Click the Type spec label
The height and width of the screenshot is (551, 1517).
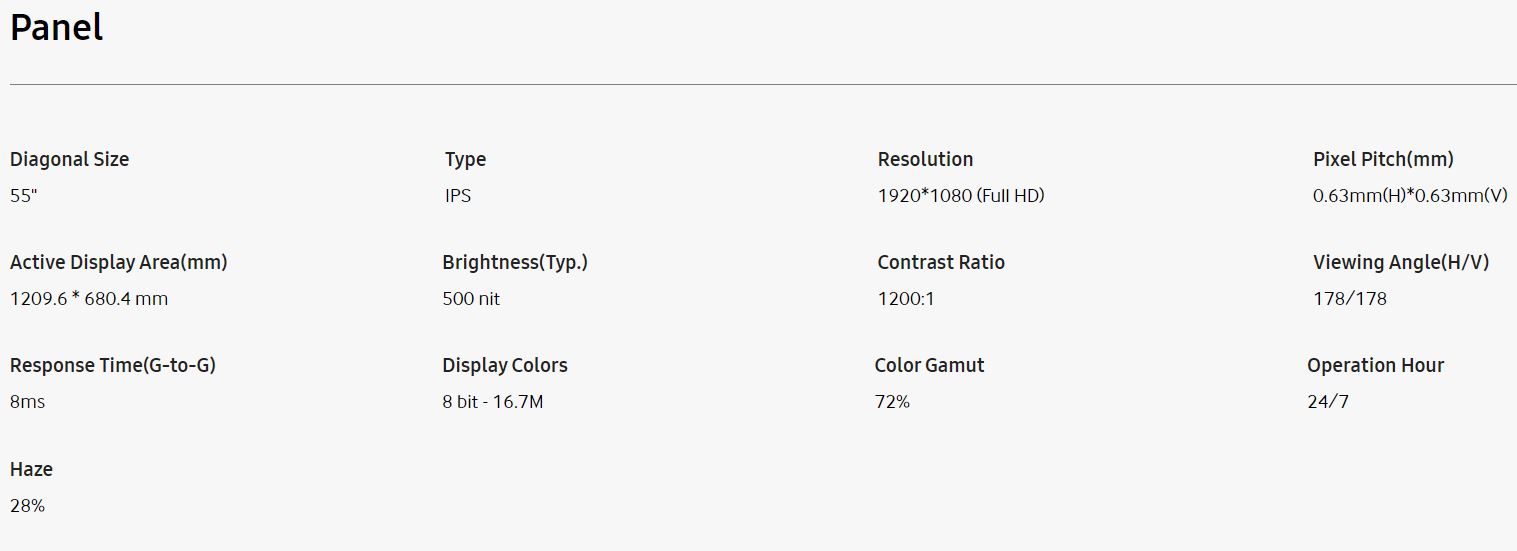[465, 159]
